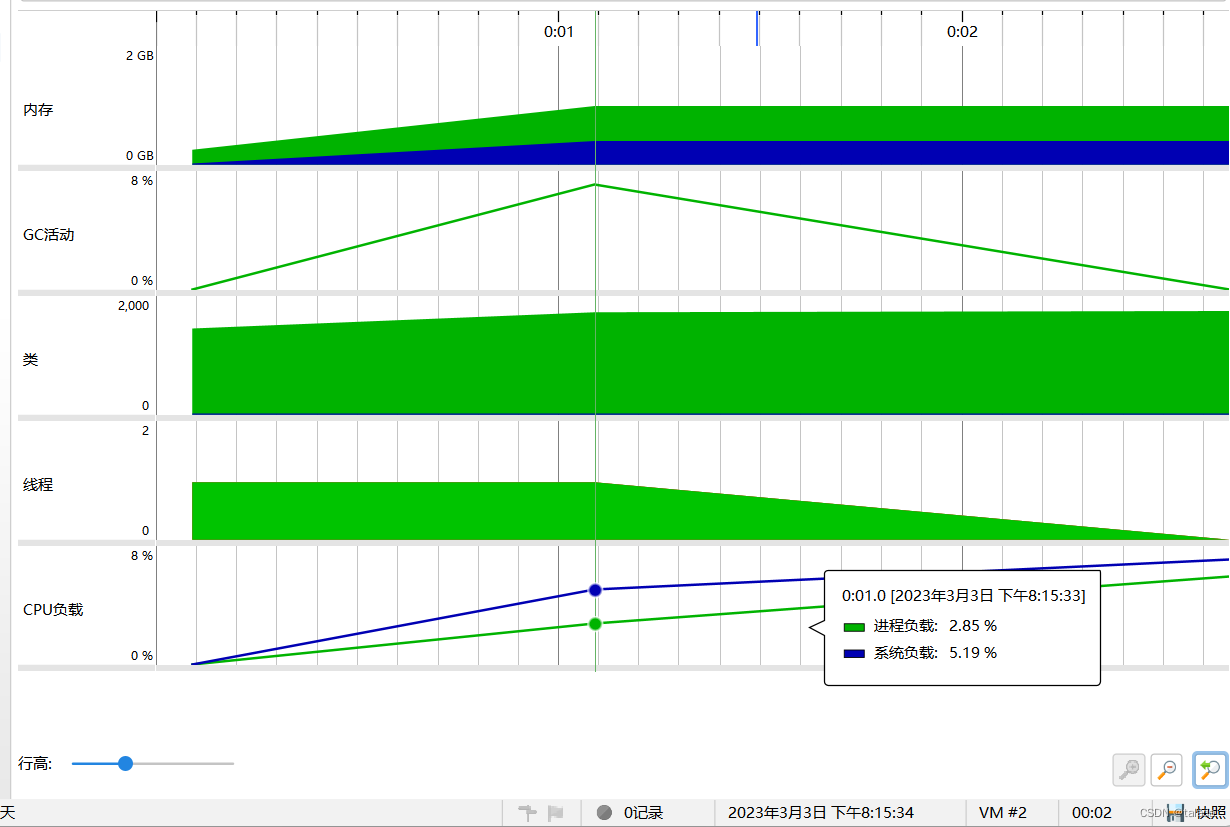Image resolution: width=1230 pixels, height=827 pixels.
Task: Click the flag bookmark icon in status bar
Action: tap(556, 813)
